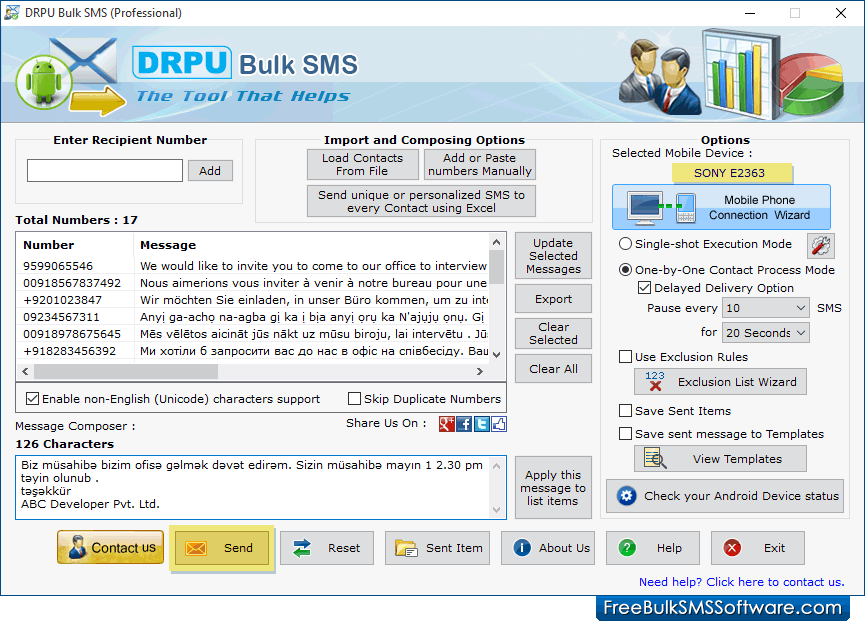This screenshot has height=621, width=865.
Task: Click the Google Plus share icon
Action: [x=446, y=424]
